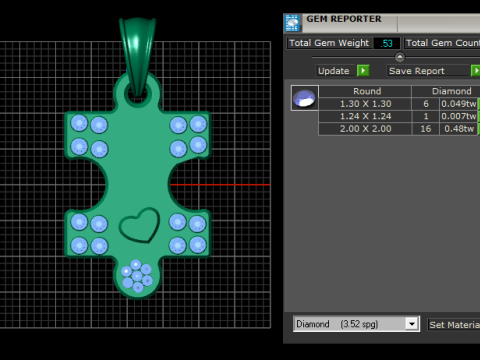The image size is (480, 360).
Task: Click the center gem of the bottom cluster
Action: pyautogui.click(x=137, y=276)
